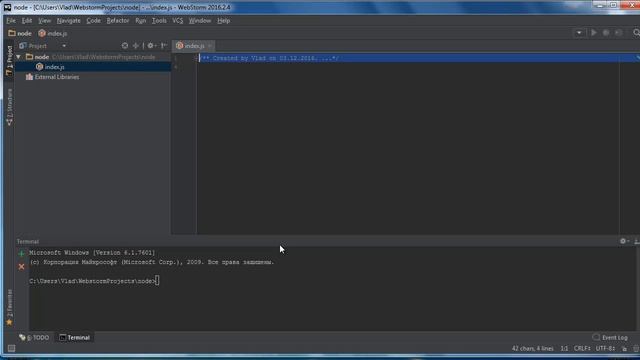Screen dimensions: 640x360
Task: Open the CRLF line separator selector
Action: 582,349
